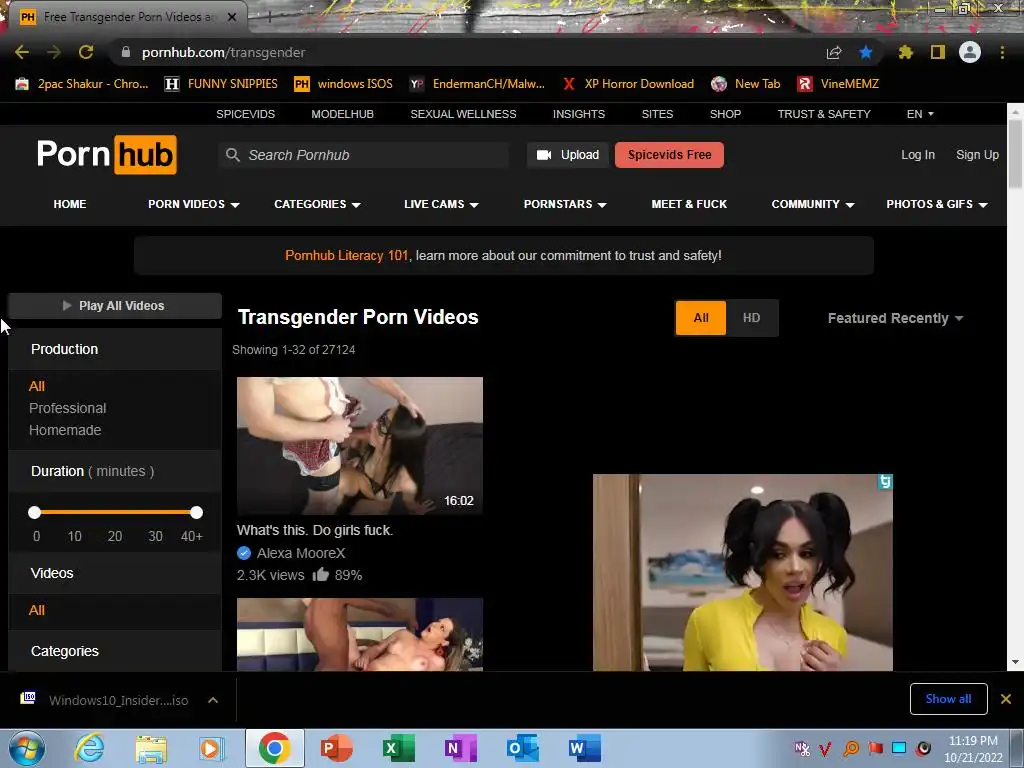Click the Upload button

click(x=568, y=155)
